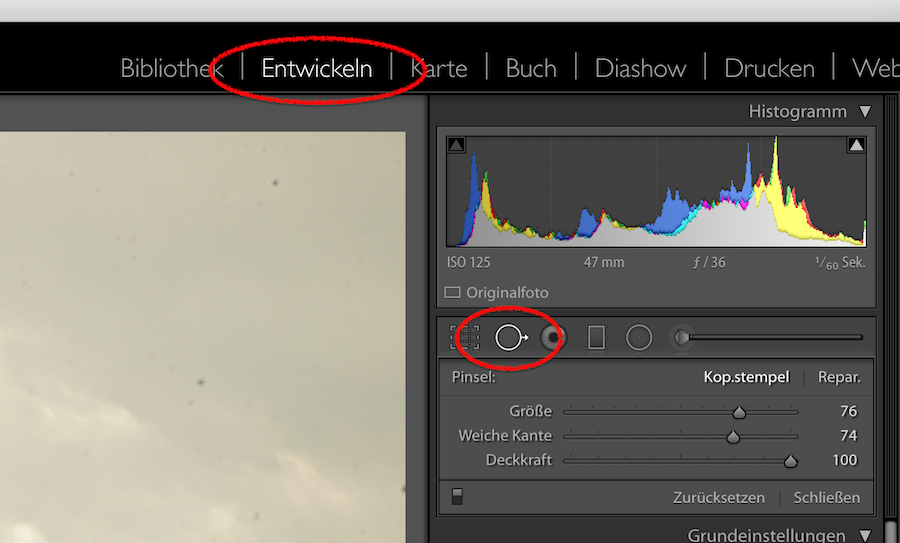Activate the spot removal tool icon

point(511,338)
